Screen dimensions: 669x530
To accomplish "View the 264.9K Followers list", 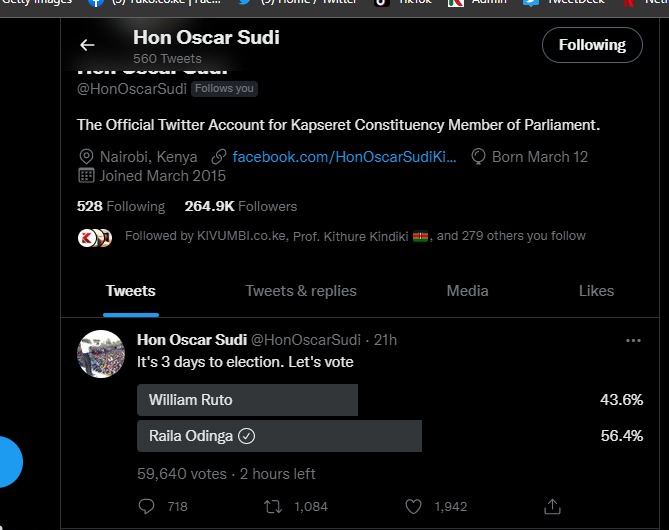I will pos(241,207).
